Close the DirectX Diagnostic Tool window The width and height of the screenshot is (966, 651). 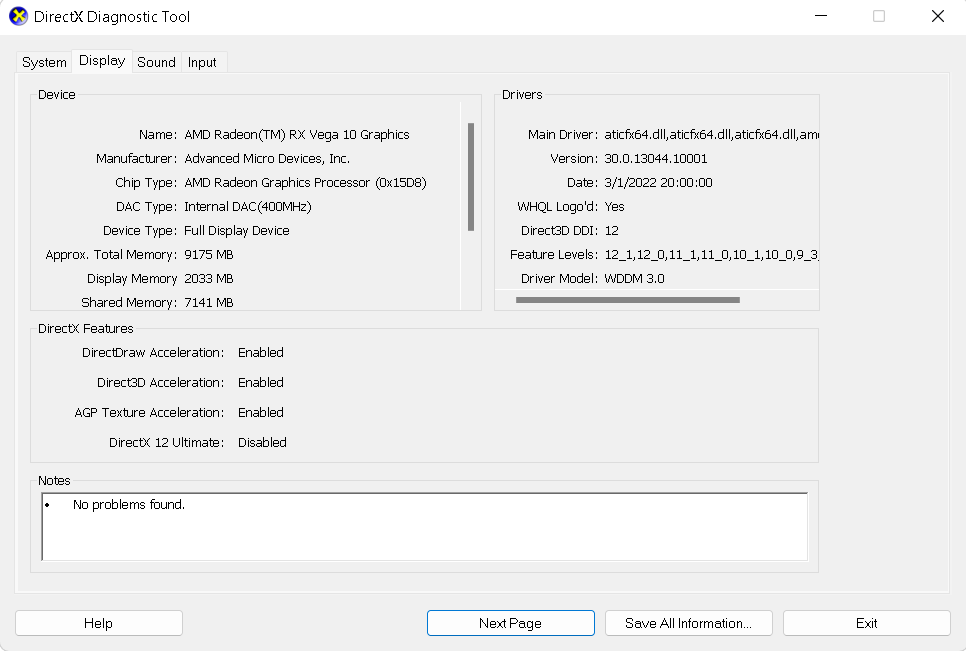click(x=937, y=16)
